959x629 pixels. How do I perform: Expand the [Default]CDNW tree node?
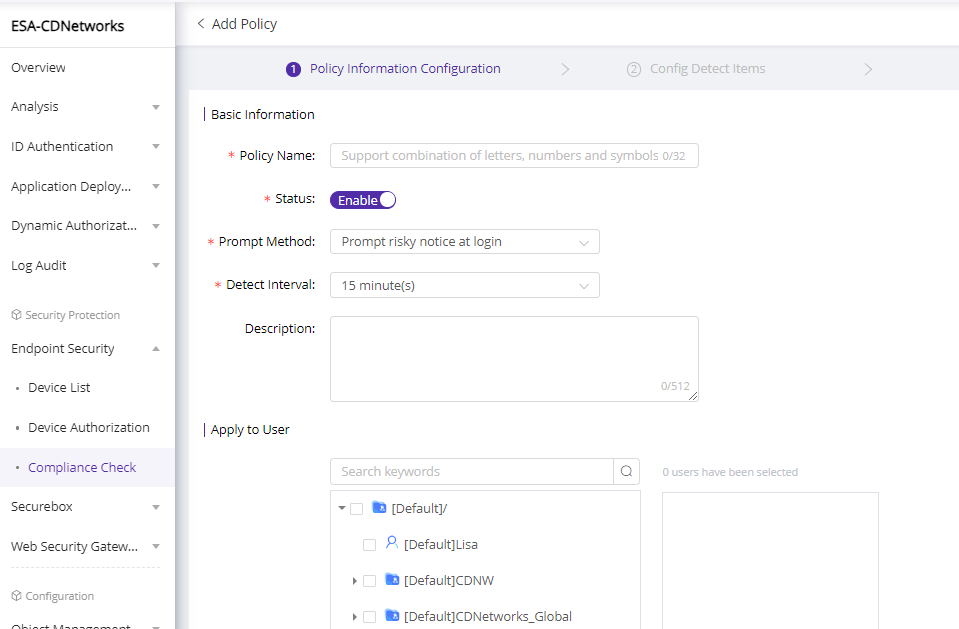[355, 581]
